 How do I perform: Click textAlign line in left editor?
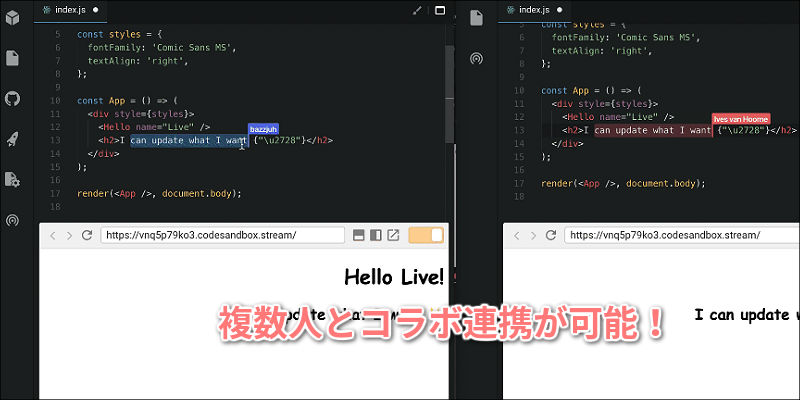tap(138, 61)
